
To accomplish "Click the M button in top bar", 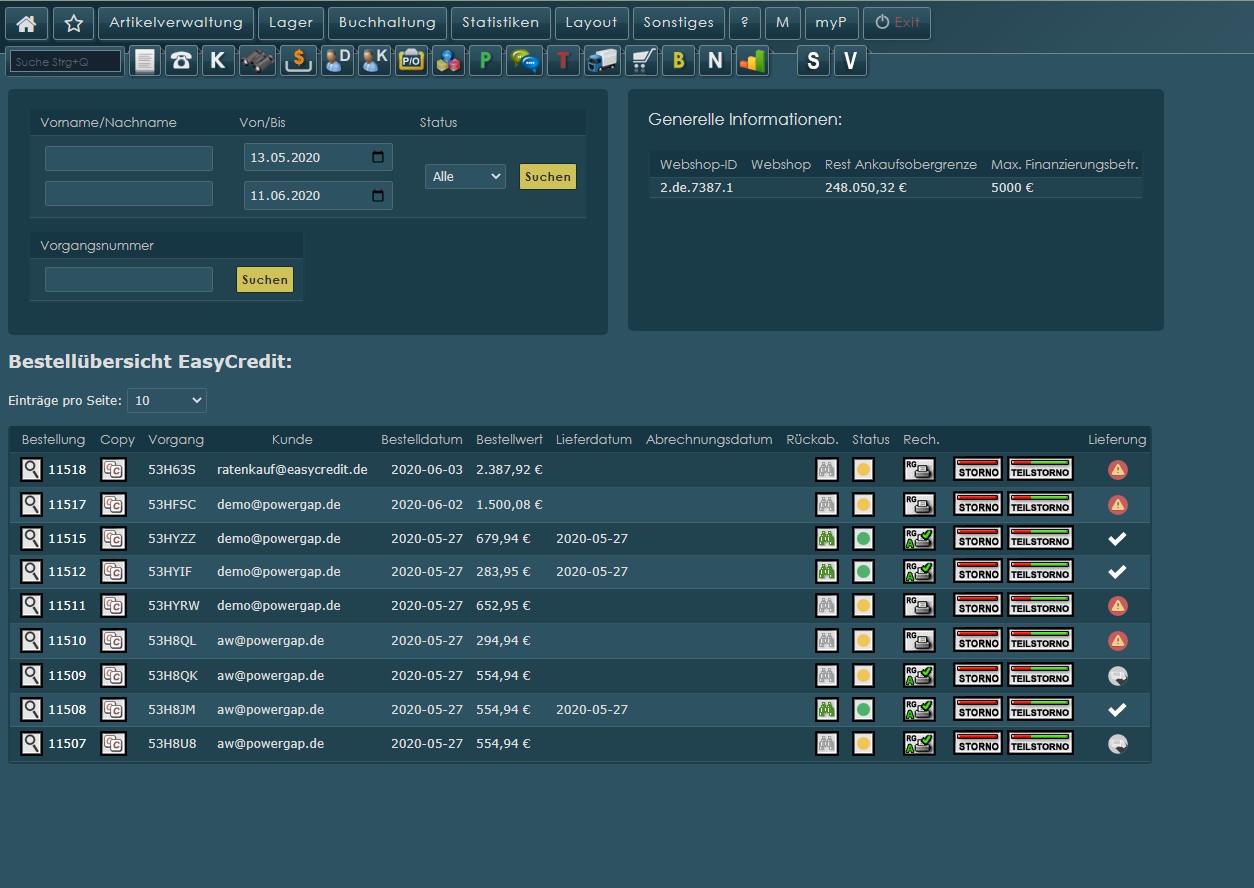I will point(782,23).
